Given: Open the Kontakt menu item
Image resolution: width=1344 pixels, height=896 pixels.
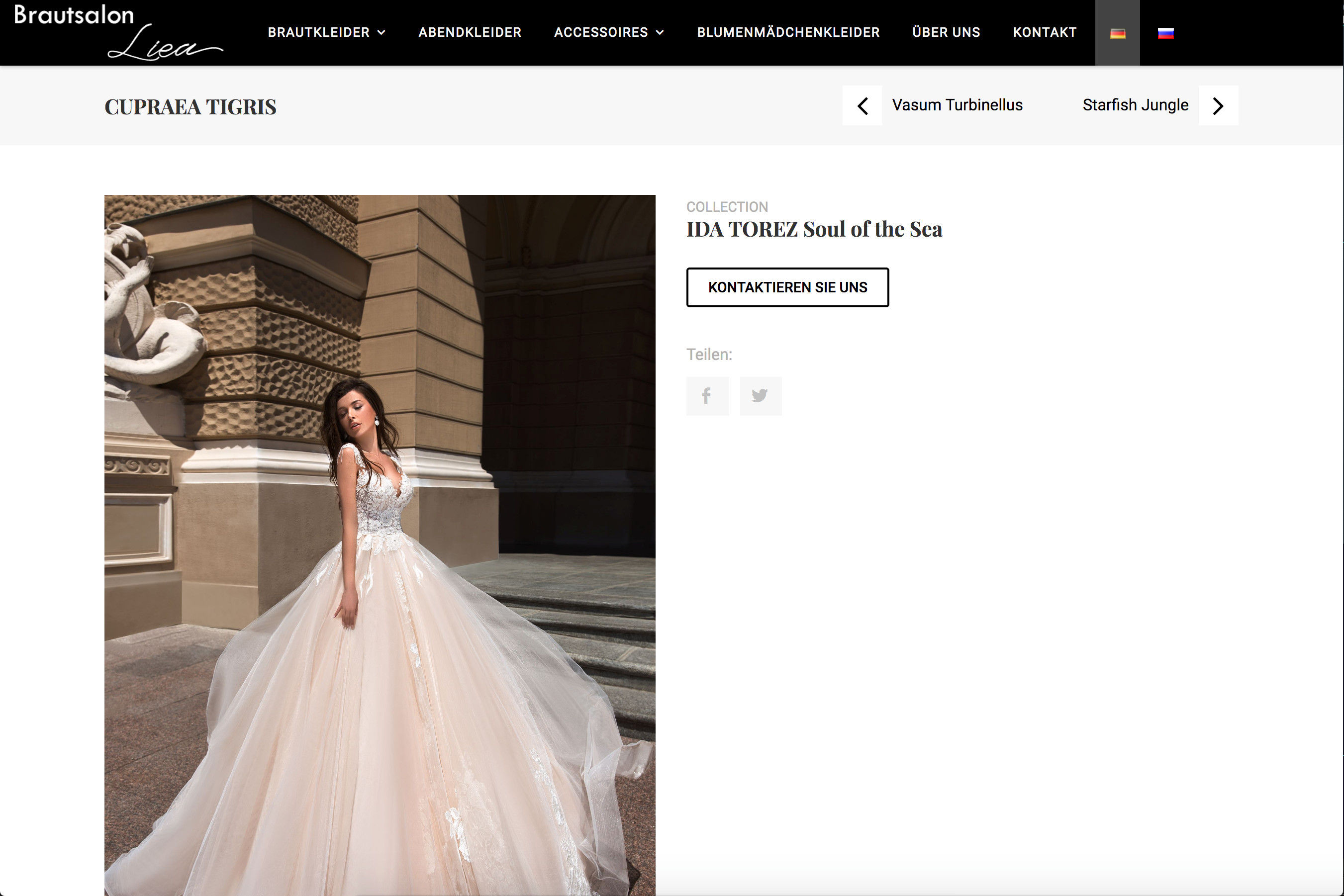Looking at the screenshot, I should (x=1045, y=33).
